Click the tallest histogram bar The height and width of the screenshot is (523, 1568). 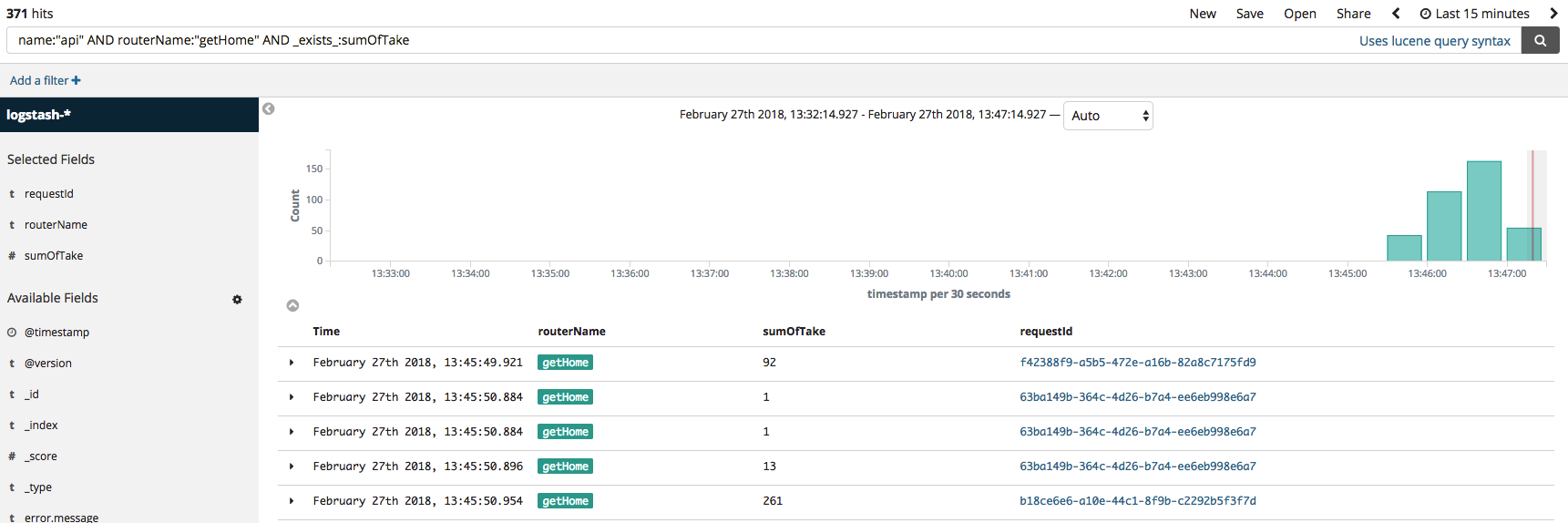click(x=1483, y=211)
